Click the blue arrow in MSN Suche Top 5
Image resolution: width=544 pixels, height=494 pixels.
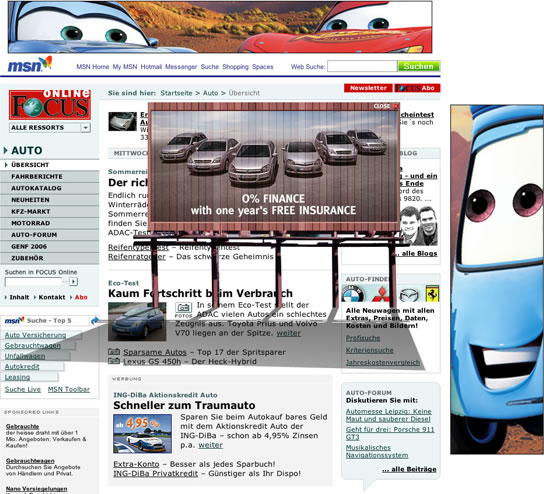[94, 321]
